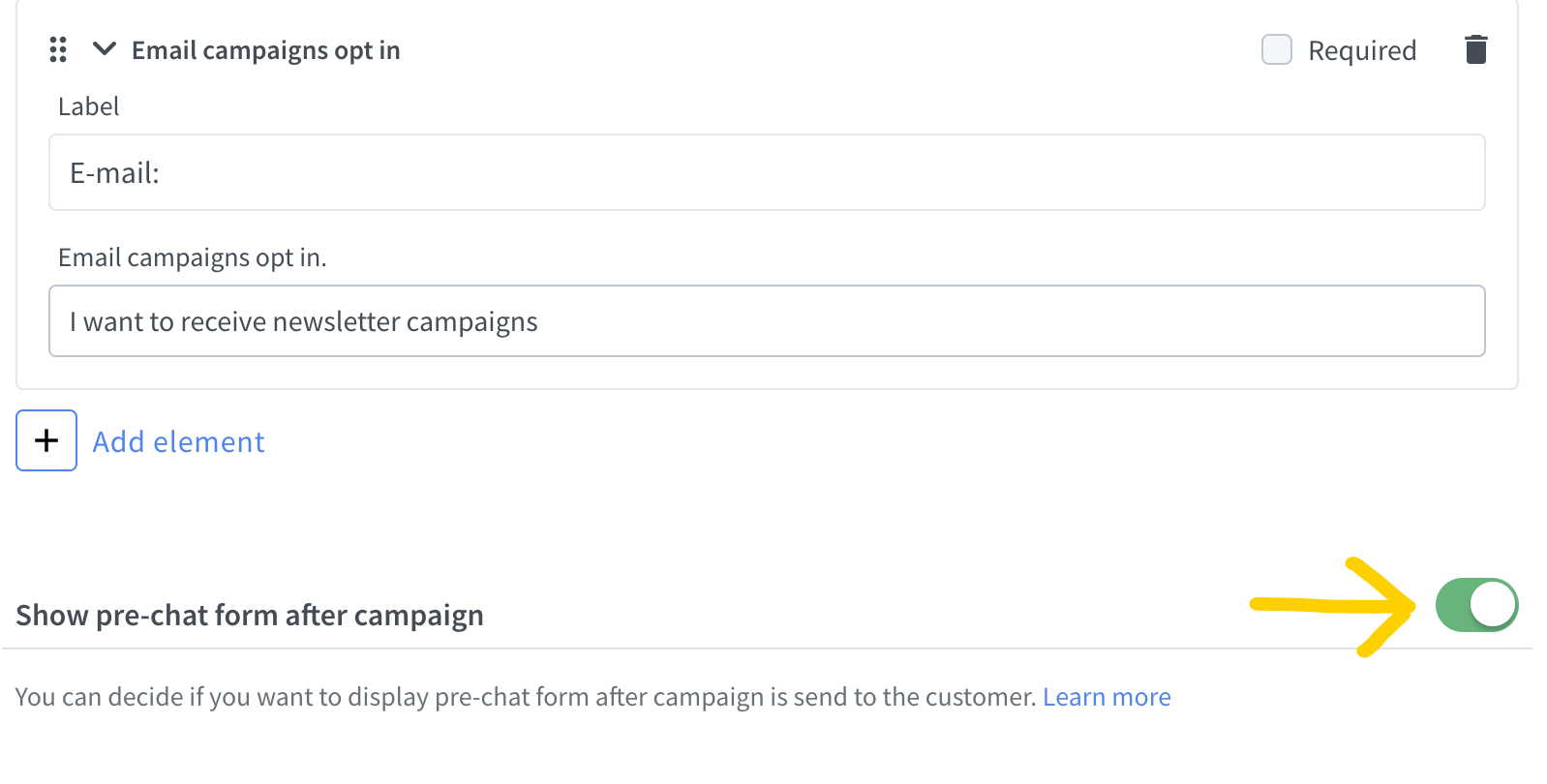Click the chevron beside Email campaigns opt in
The width and height of the screenshot is (1547, 784).
[x=105, y=49]
